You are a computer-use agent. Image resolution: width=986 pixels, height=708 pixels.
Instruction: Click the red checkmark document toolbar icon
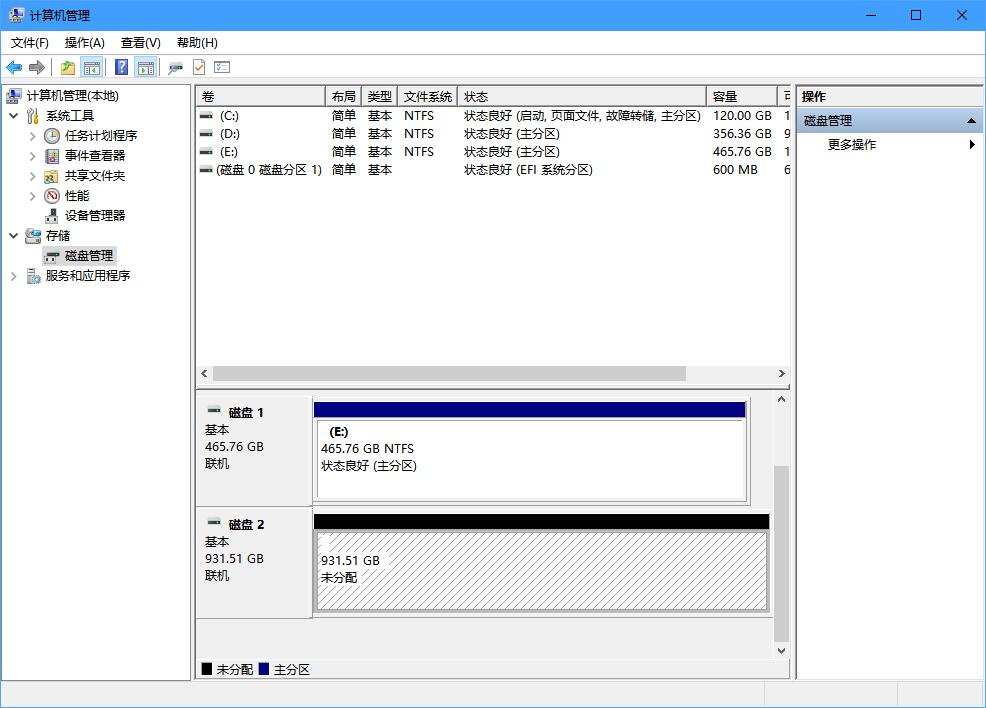click(200, 67)
